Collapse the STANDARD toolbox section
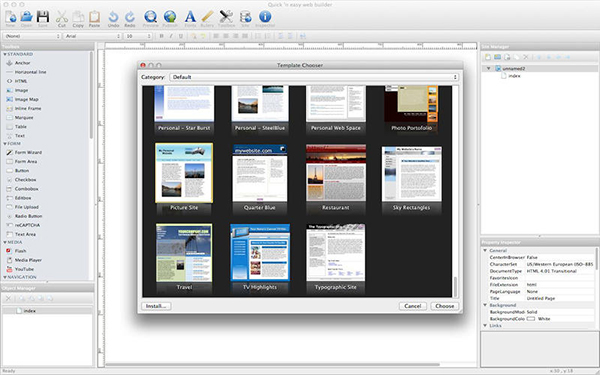 tap(5, 54)
